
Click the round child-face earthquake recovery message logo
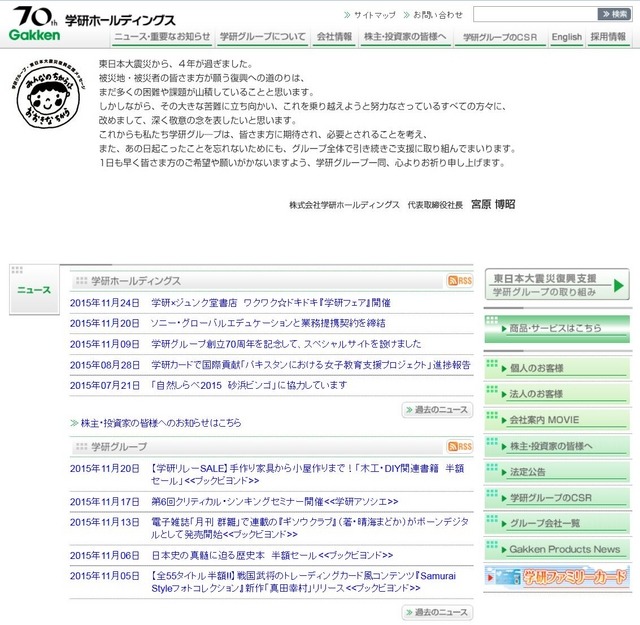pos(48,95)
